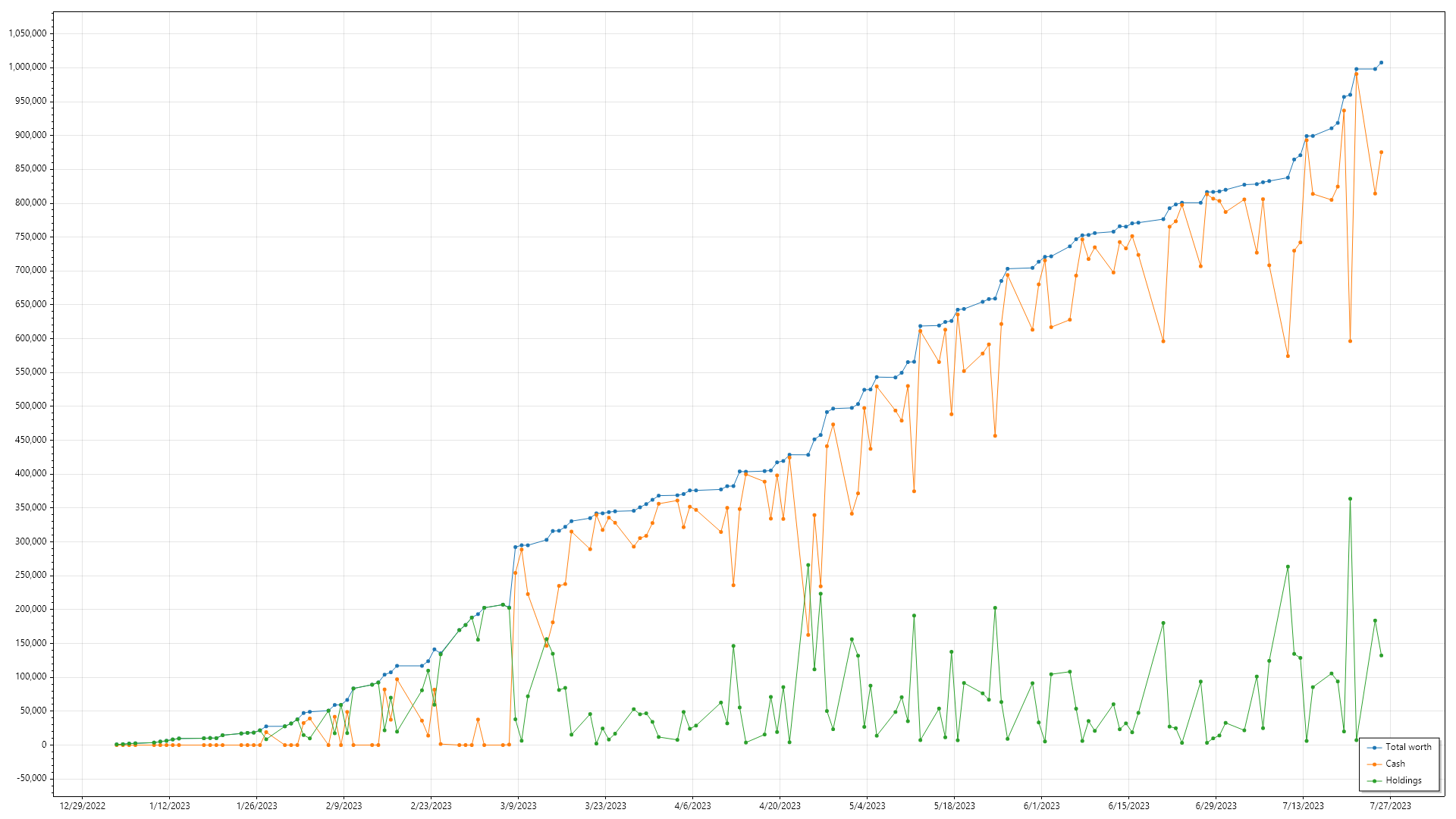Click the green Holdings legend marker
1456x819 pixels.
pyautogui.click(x=1374, y=781)
